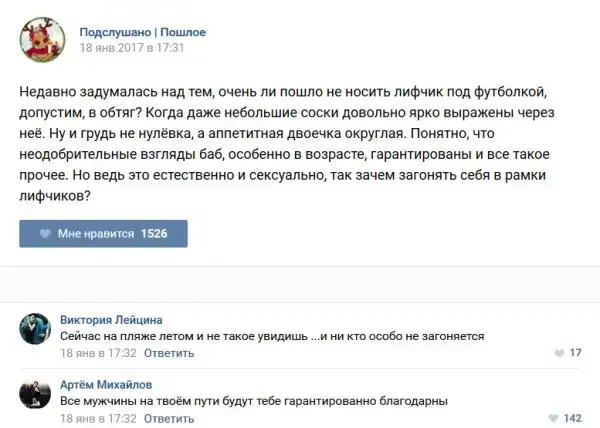Click the heart icon in the Мне нравится button

pos(44,233)
